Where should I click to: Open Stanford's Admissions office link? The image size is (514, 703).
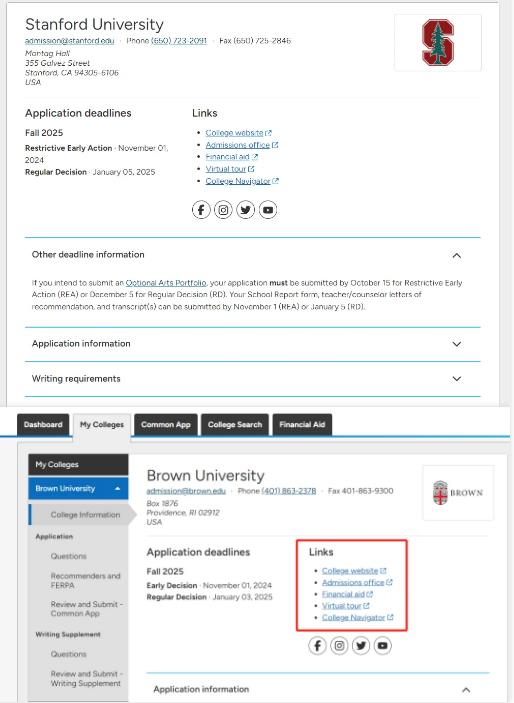242,145
